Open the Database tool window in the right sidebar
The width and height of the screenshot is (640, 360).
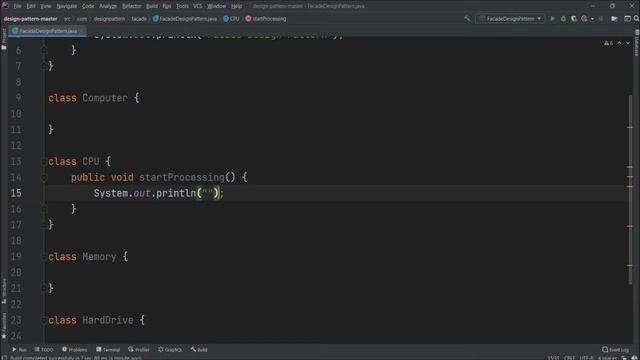[636, 43]
